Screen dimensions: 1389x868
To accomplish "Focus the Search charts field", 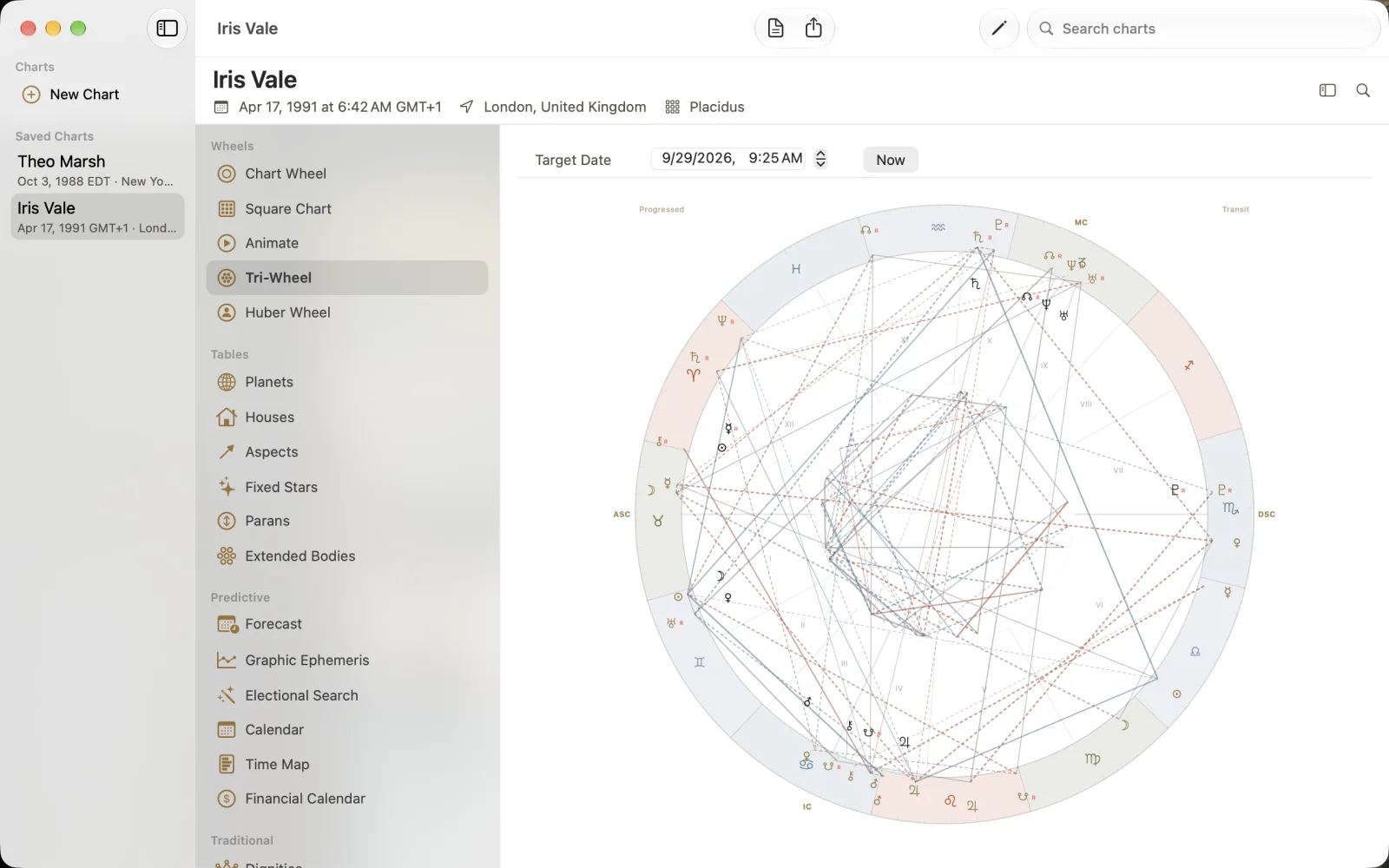I will pyautogui.click(x=1204, y=29).
